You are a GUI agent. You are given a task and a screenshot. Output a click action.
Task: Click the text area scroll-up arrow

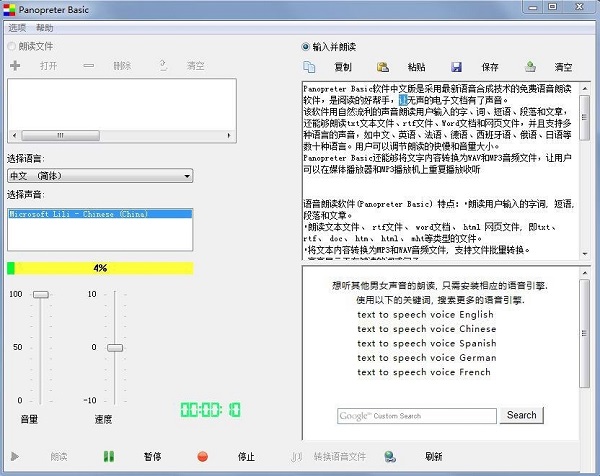coord(585,88)
